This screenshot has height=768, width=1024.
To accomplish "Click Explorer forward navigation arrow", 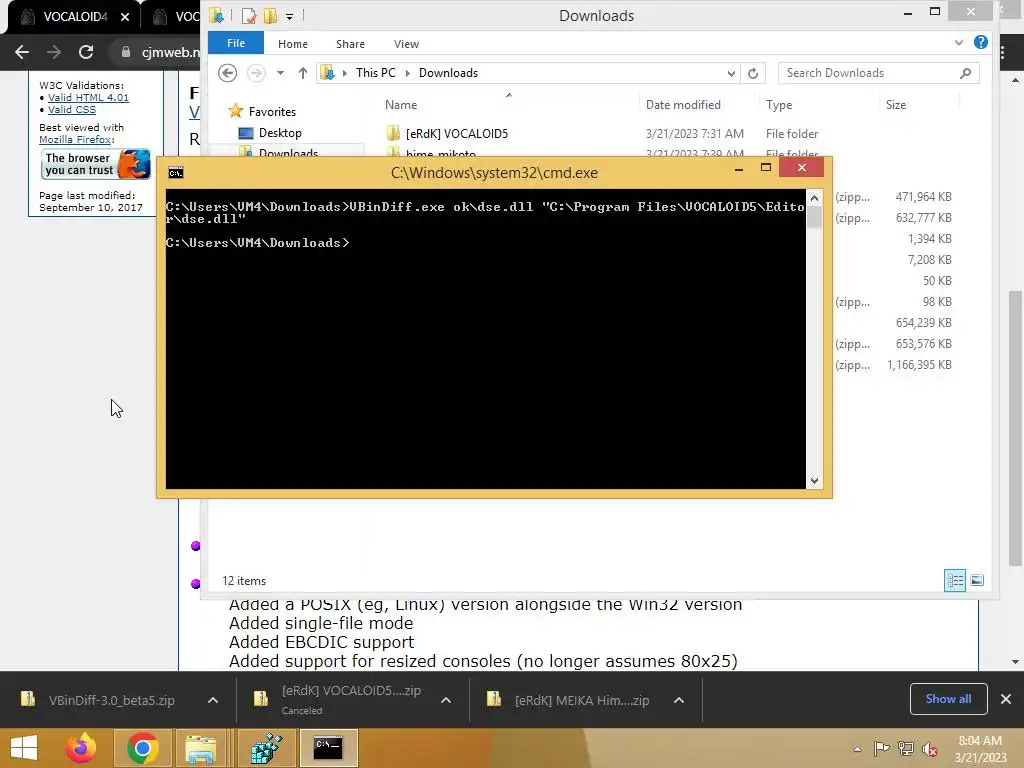I will tap(256, 73).
